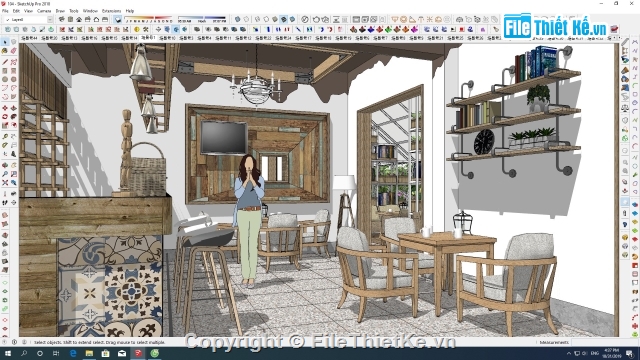Choose the Follow Me tool
This screenshot has width=640, height=360.
pos(13,117)
